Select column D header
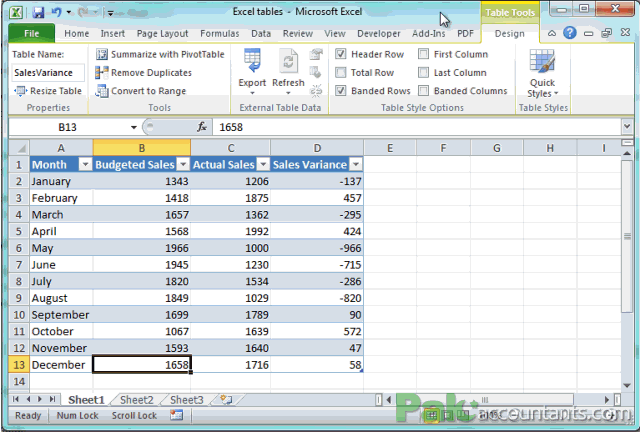This screenshot has width=640, height=432. pyautogui.click(x=317, y=148)
